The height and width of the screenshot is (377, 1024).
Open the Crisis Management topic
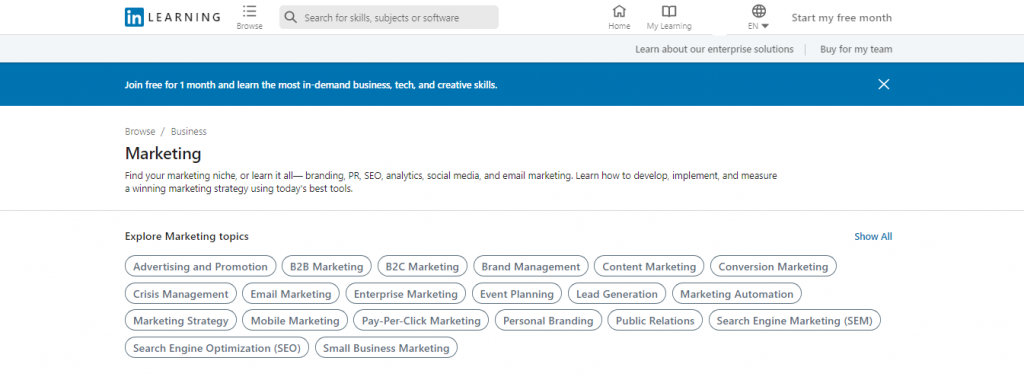coord(181,294)
